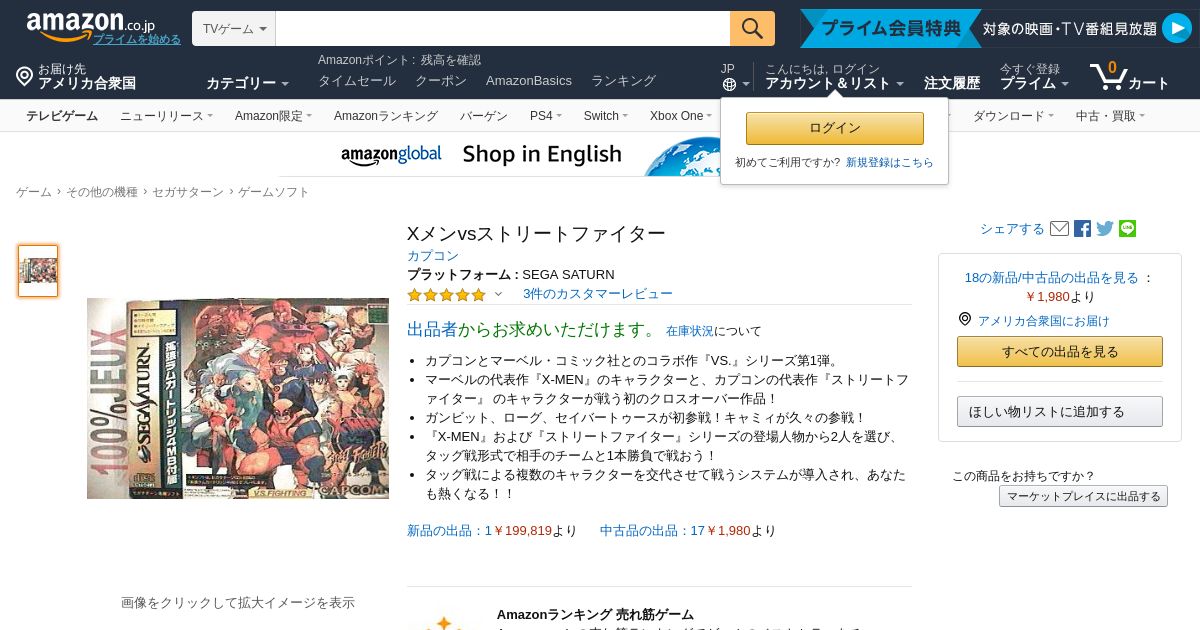
Task: Select the Amazonランキング tab
Action: click(x=386, y=116)
